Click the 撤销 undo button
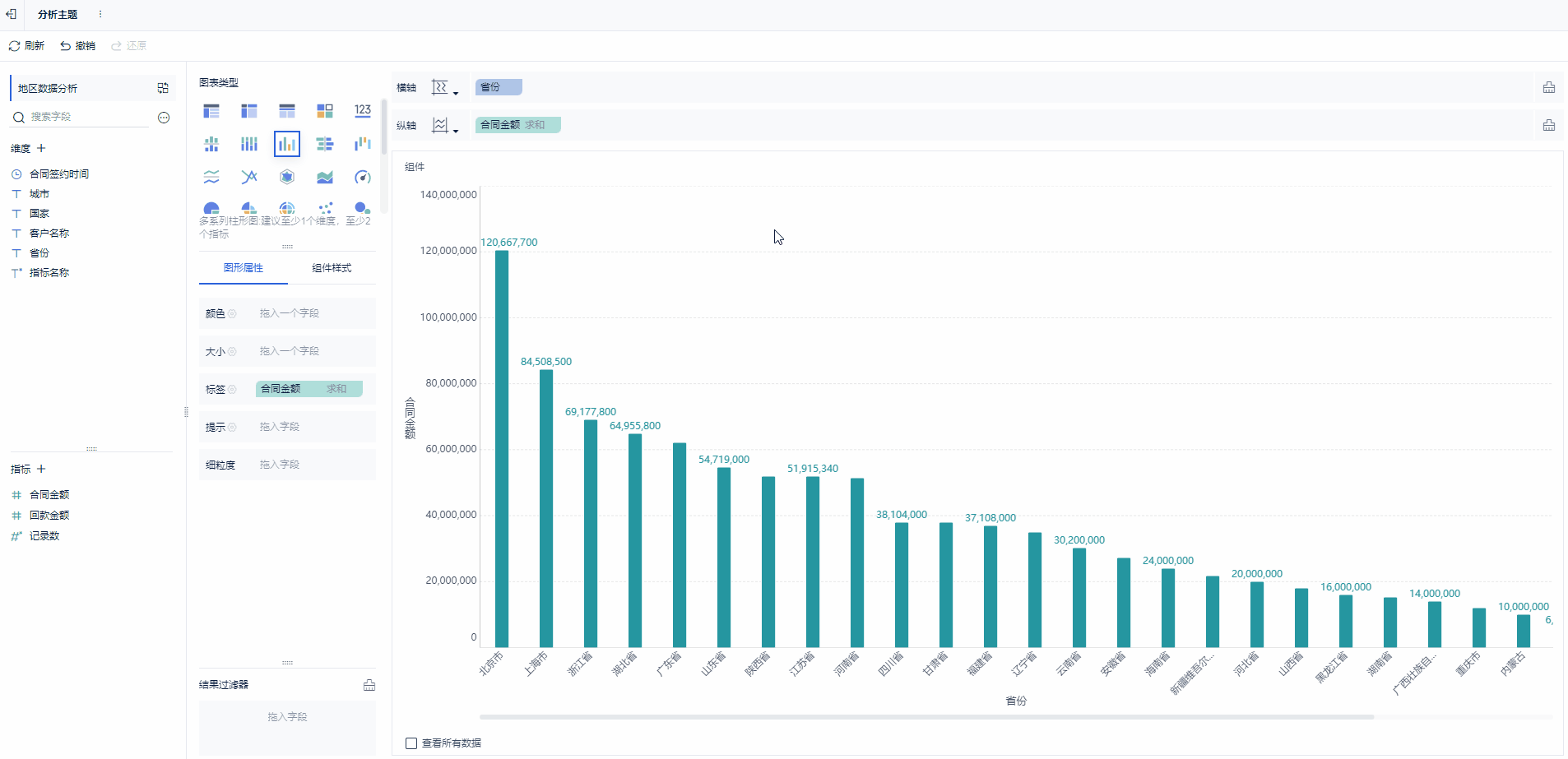Screen dimensions: 1568x759 (77, 46)
